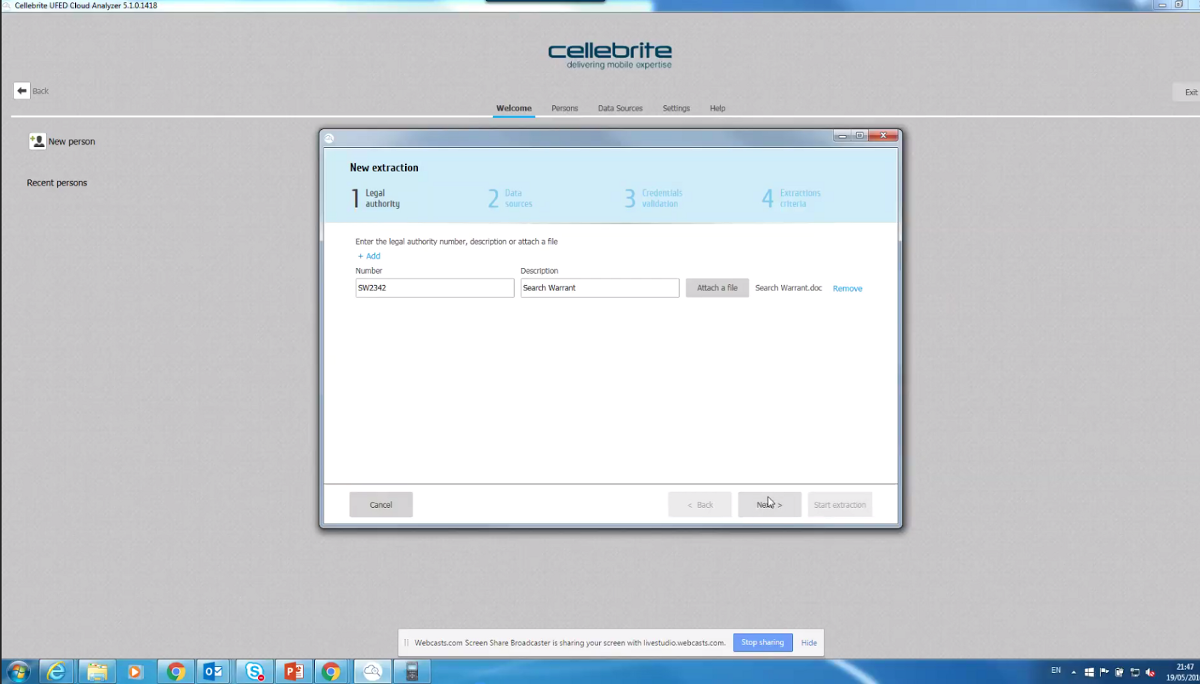Screen dimensions: 1200x684
Task: Remove the attached Search Warrant.doc
Action: tap(847, 289)
